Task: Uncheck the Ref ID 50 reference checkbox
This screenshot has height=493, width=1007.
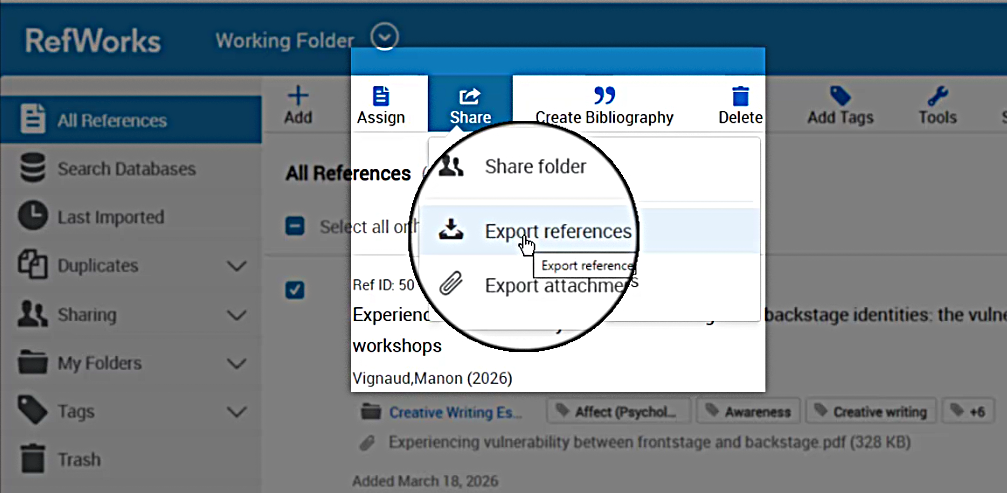Action: (295, 289)
